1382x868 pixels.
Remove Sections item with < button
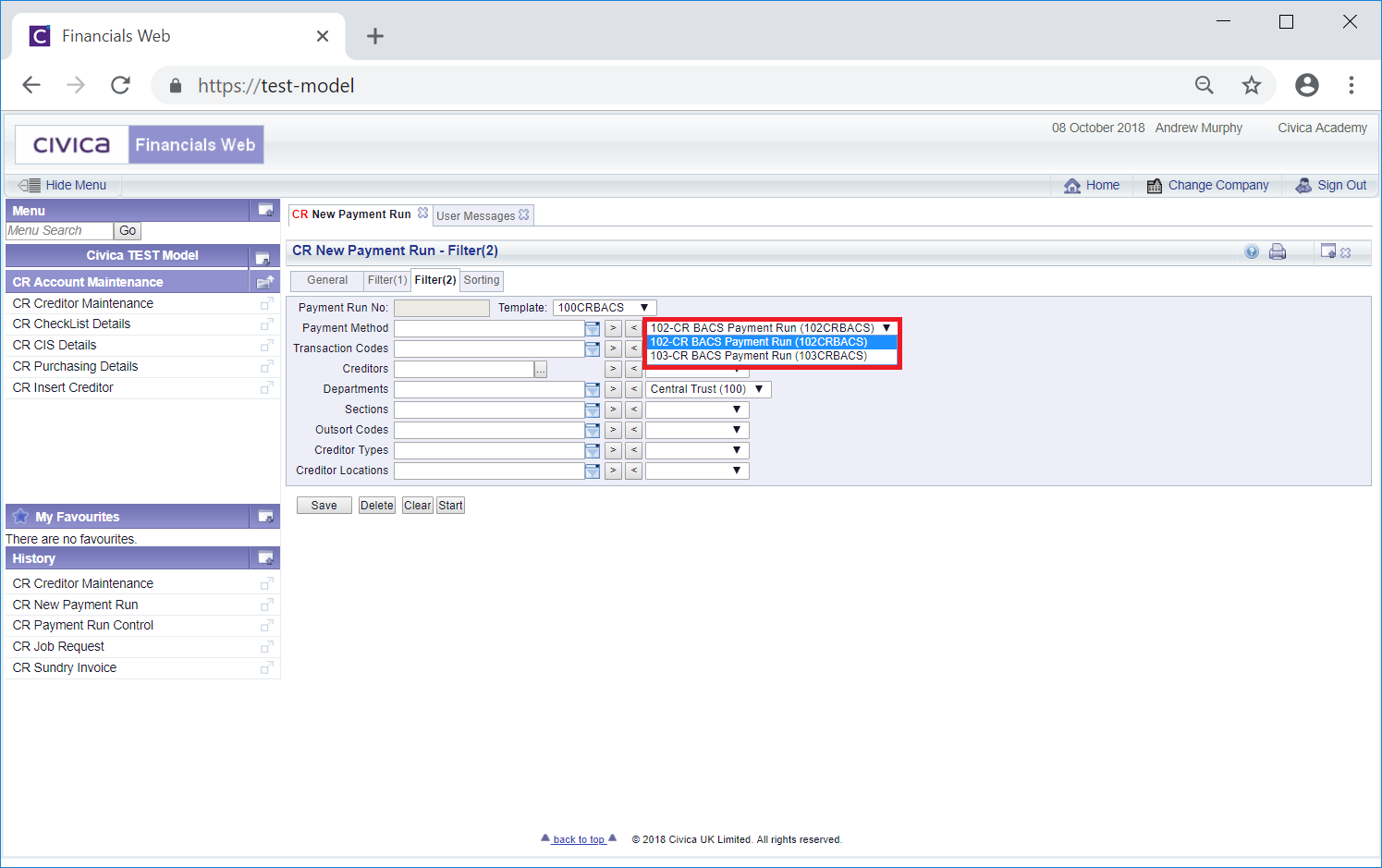click(634, 410)
